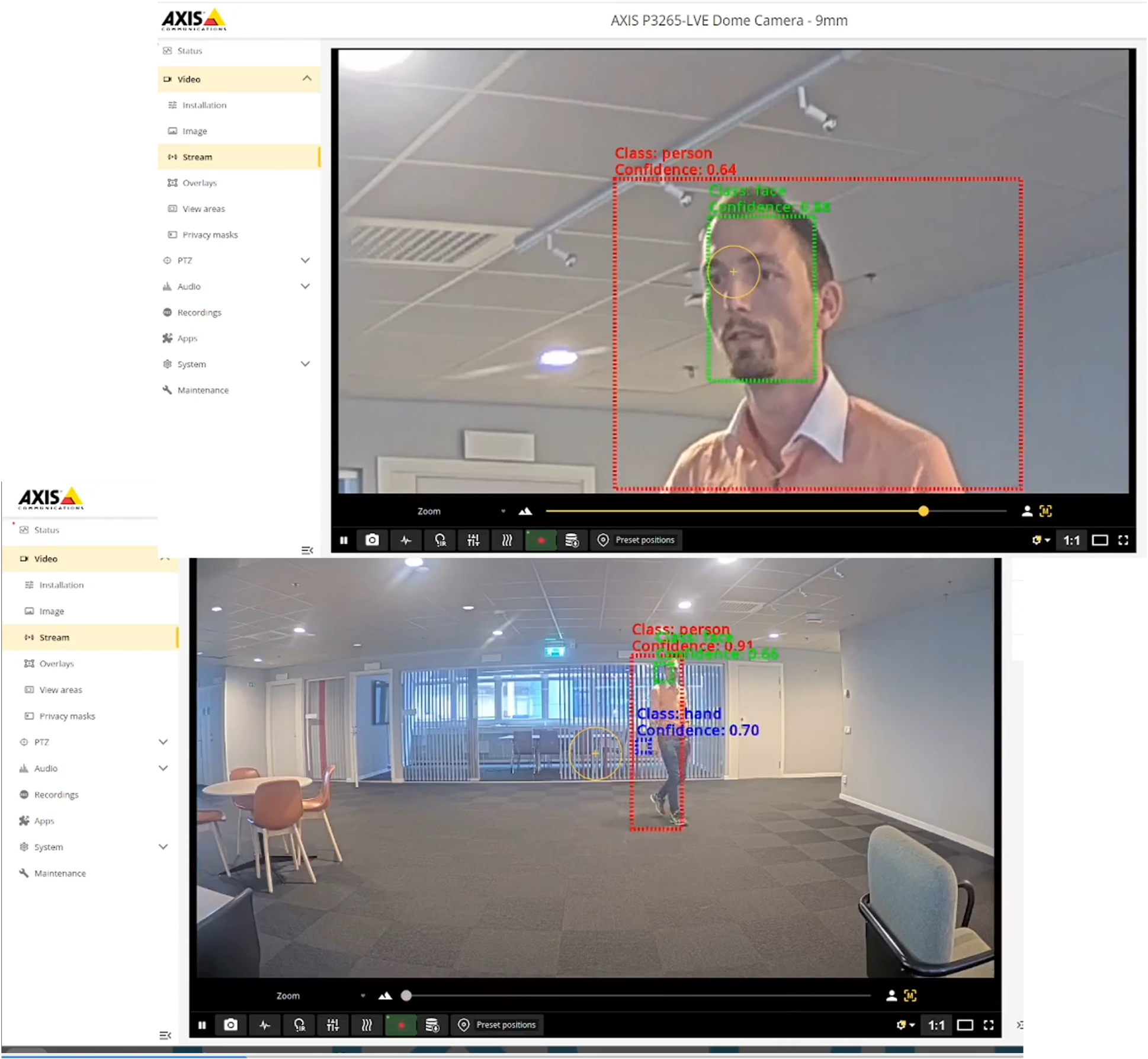Toggle IR illumination in upper camera toolbar
Image resolution: width=1148 pixels, height=1059 pixels.
[440, 540]
